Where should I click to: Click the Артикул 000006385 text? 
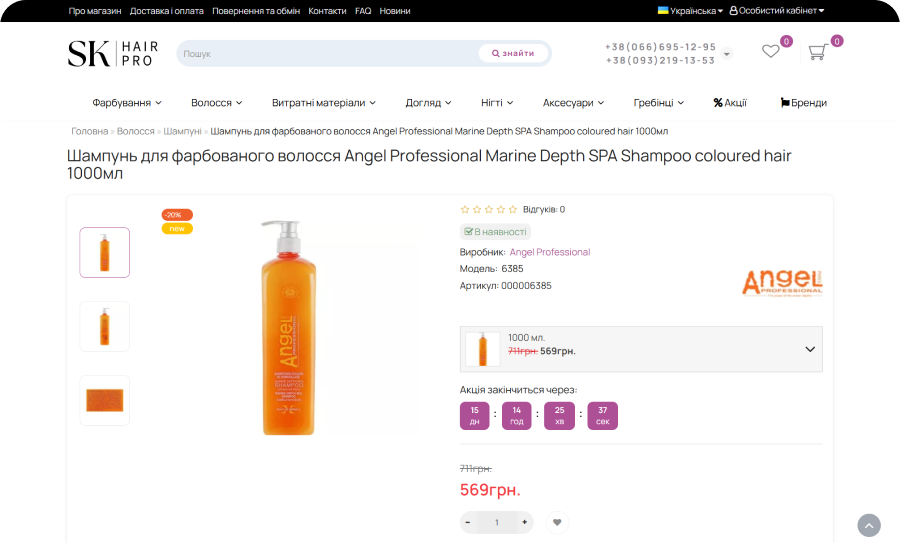506,286
